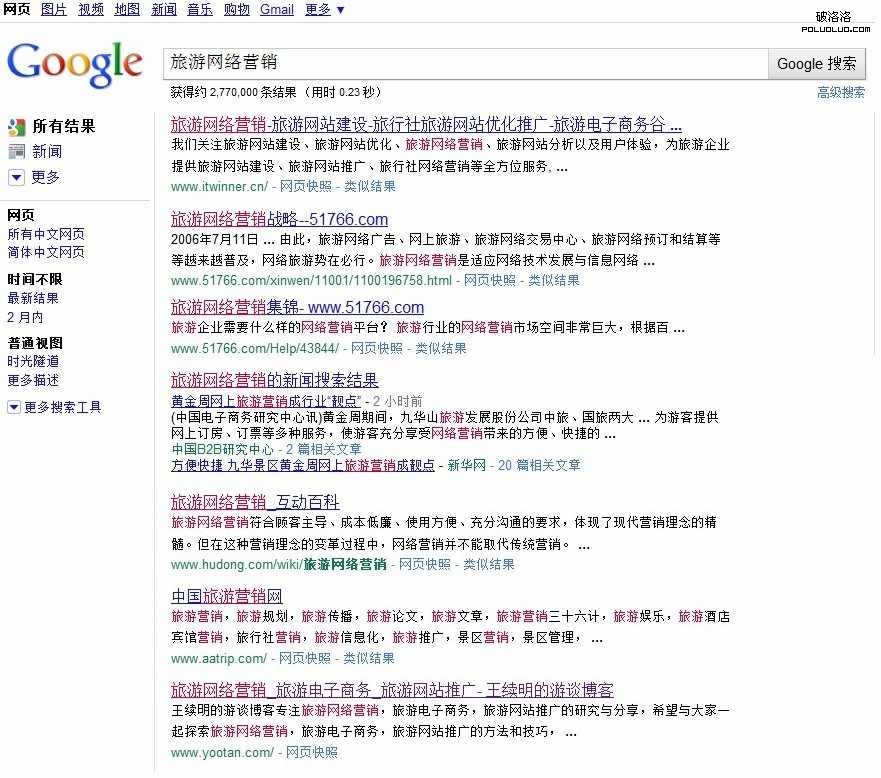Select the 简体中文网页 filter
This screenshot has width=881, height=778.
click(48, 251)
